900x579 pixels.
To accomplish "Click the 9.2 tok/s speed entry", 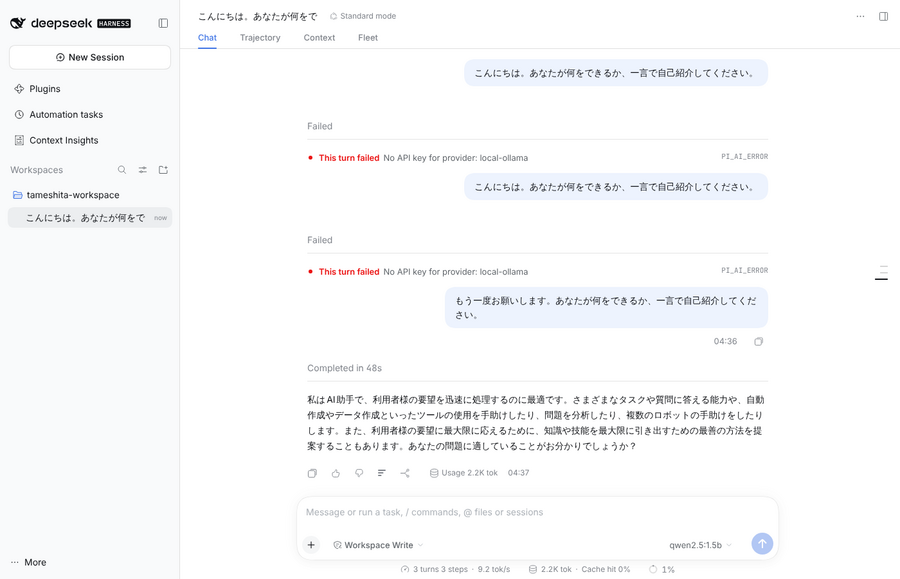I will [x=494, y=569].
